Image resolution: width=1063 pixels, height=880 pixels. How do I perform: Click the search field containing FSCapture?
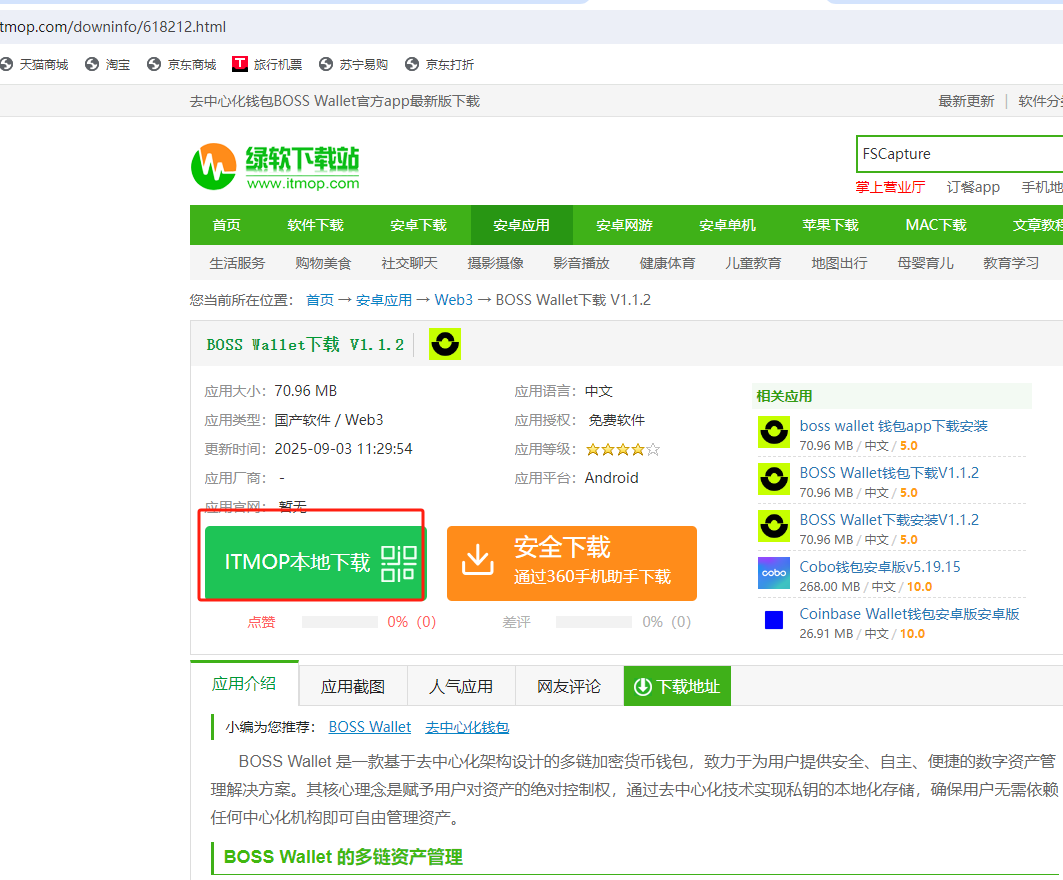957,154
